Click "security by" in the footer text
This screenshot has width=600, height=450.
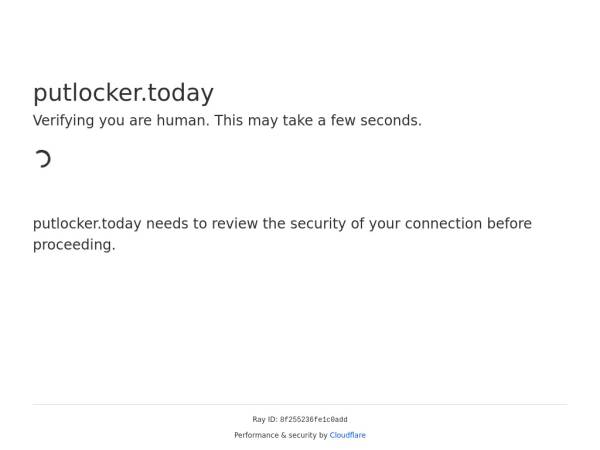click(308, 435)
